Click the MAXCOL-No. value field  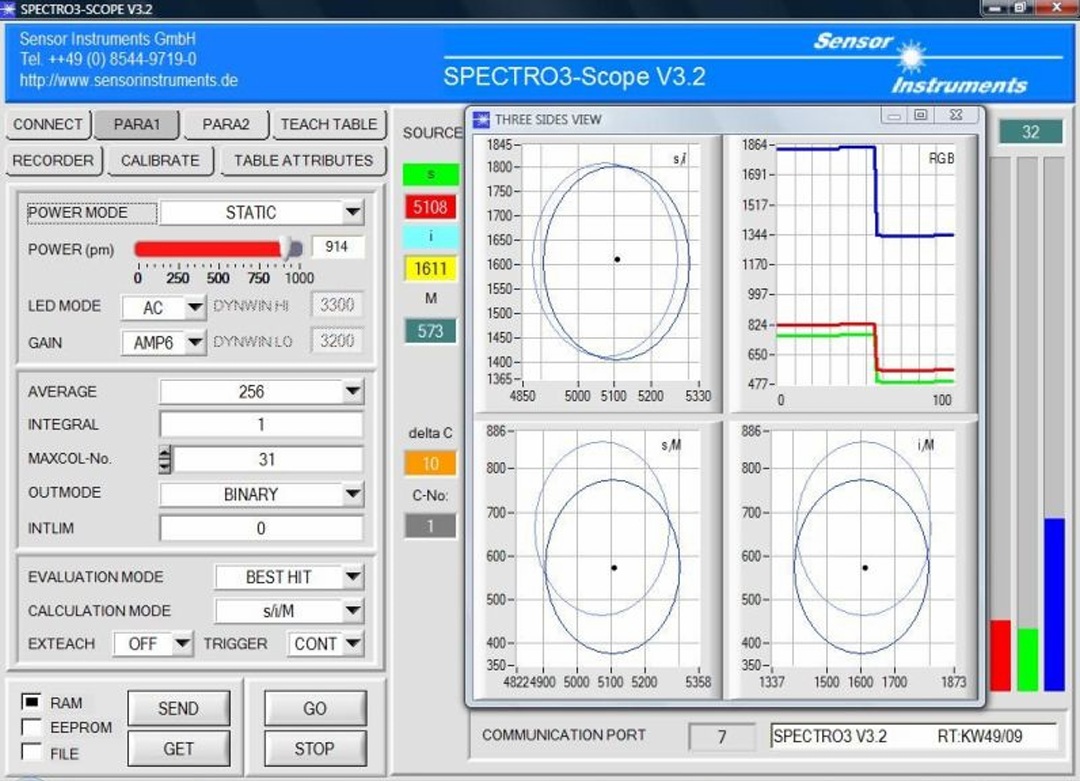click(x=267, y=459)
